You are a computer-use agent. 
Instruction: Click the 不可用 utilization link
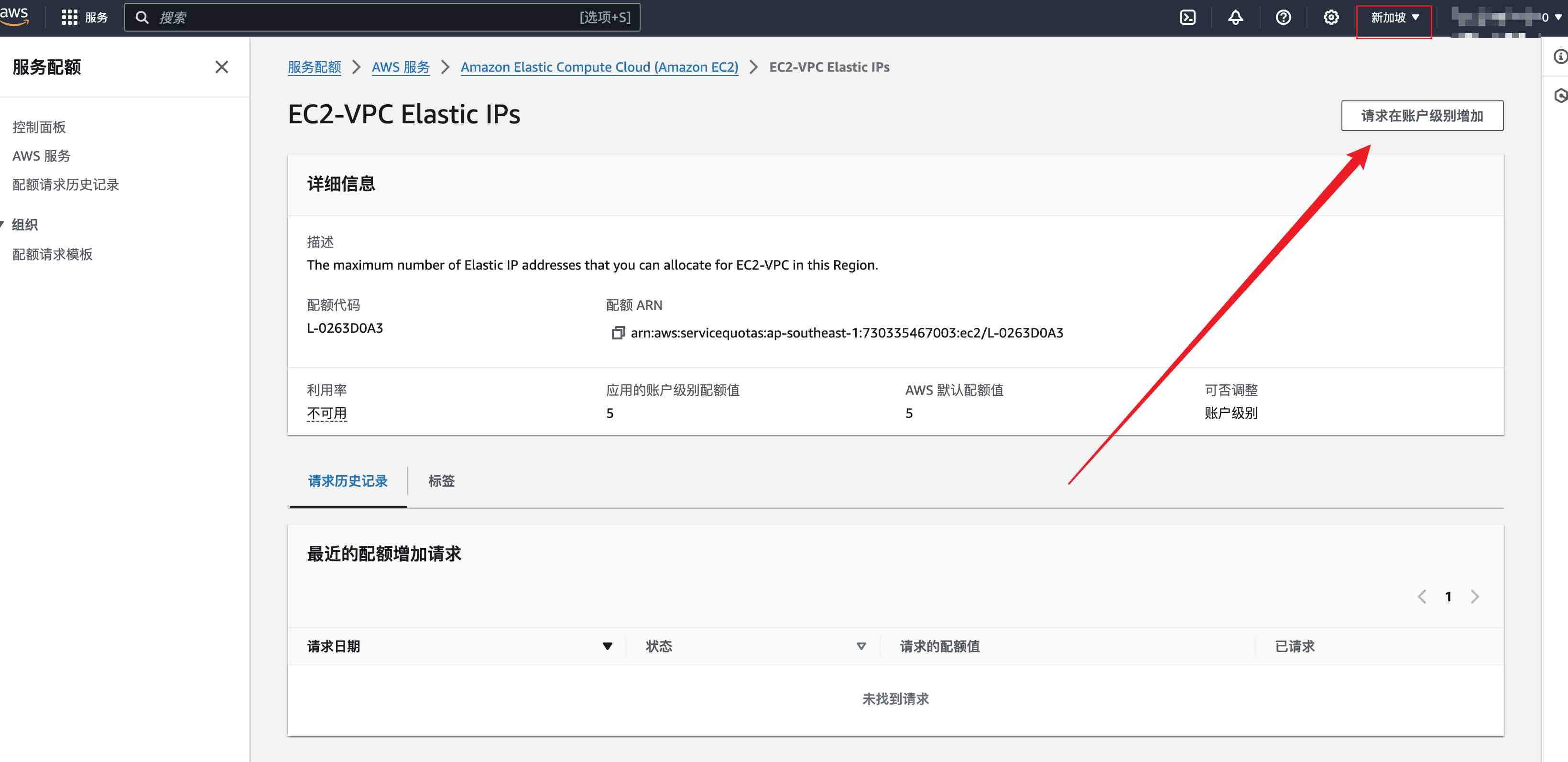click(x=327, y=413)
